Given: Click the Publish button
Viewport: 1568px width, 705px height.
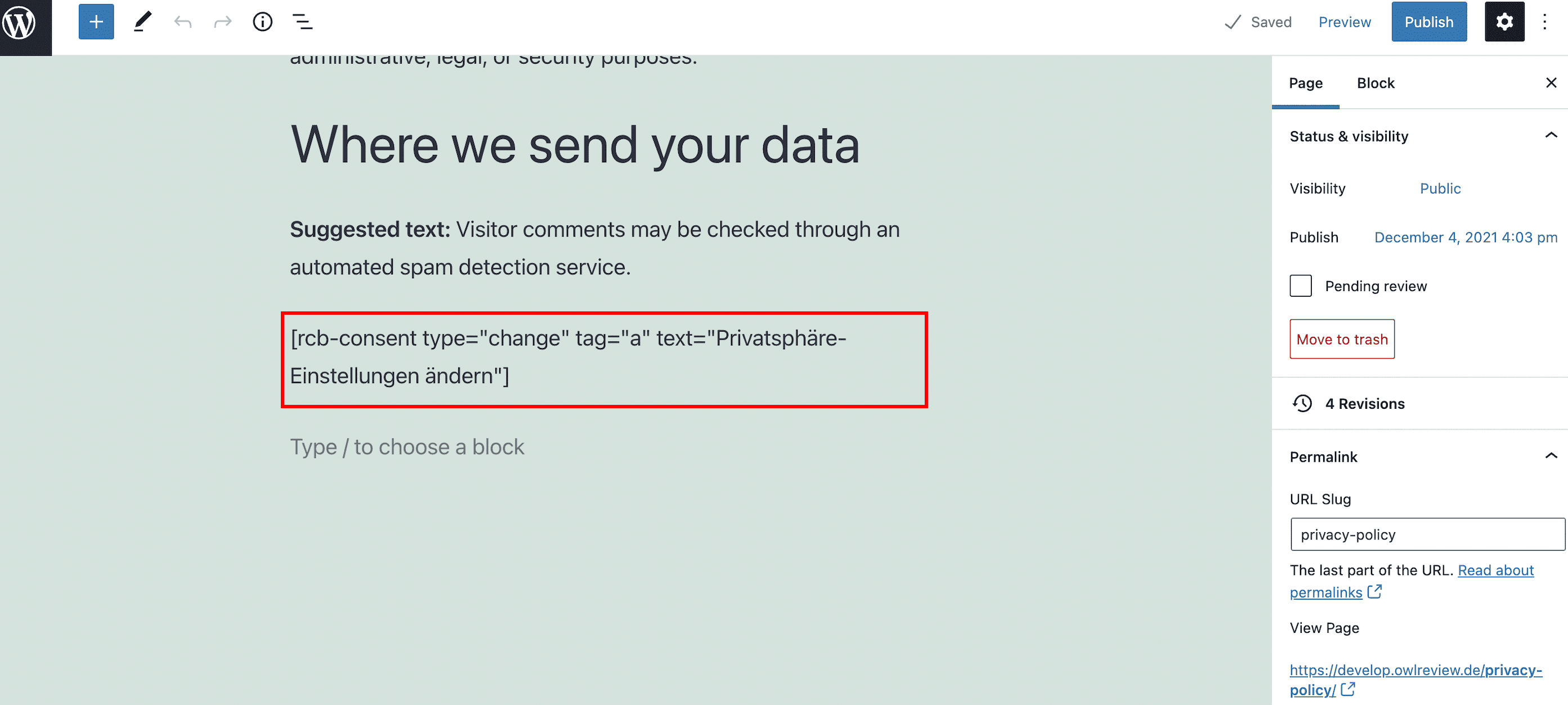Looking at the screenshot, I should (1428, 23).
